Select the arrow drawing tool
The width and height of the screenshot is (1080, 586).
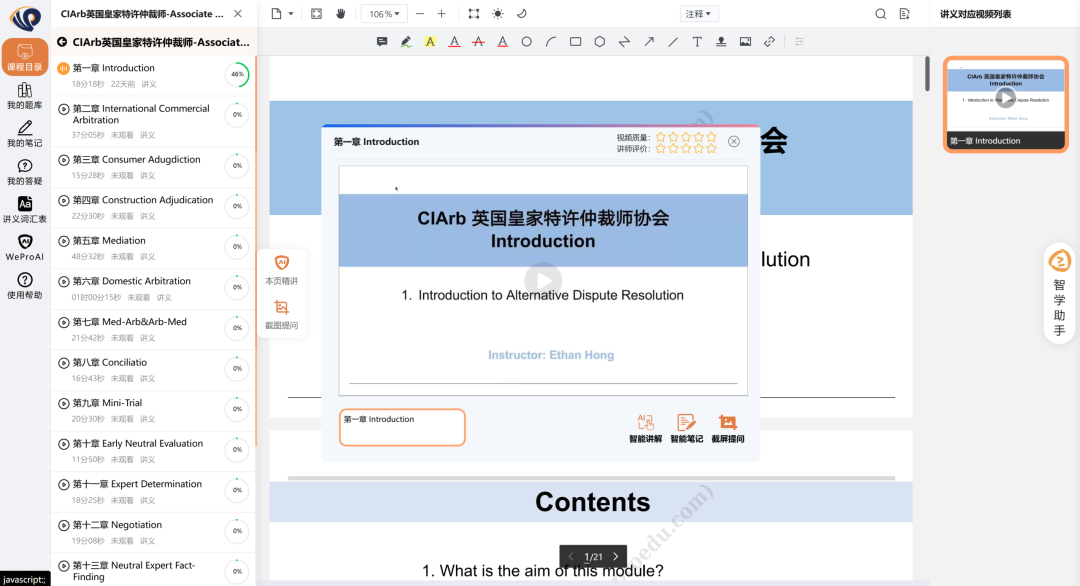[x=648, y=42]
